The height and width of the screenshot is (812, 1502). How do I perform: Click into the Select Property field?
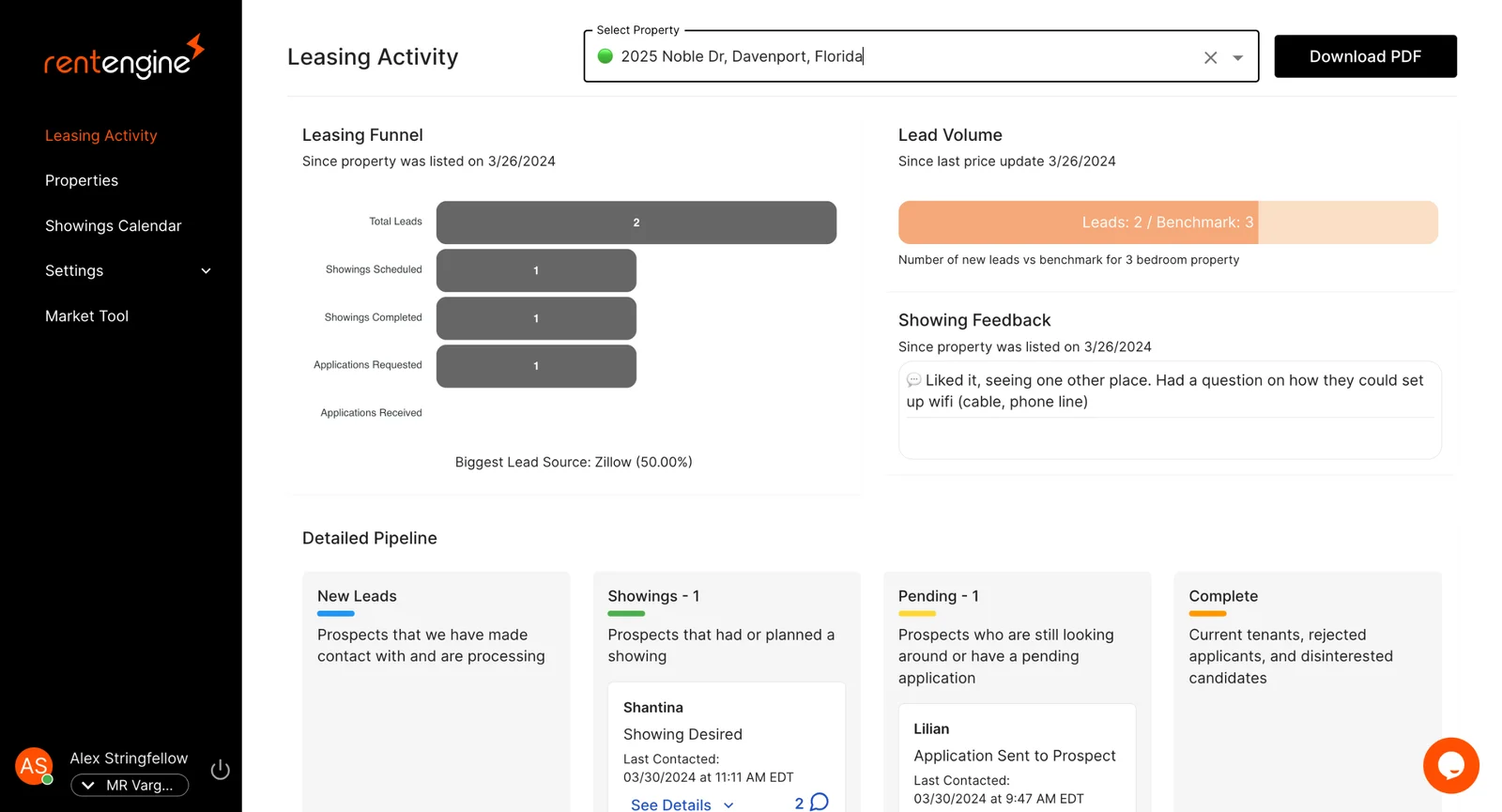tap(921, 56)
